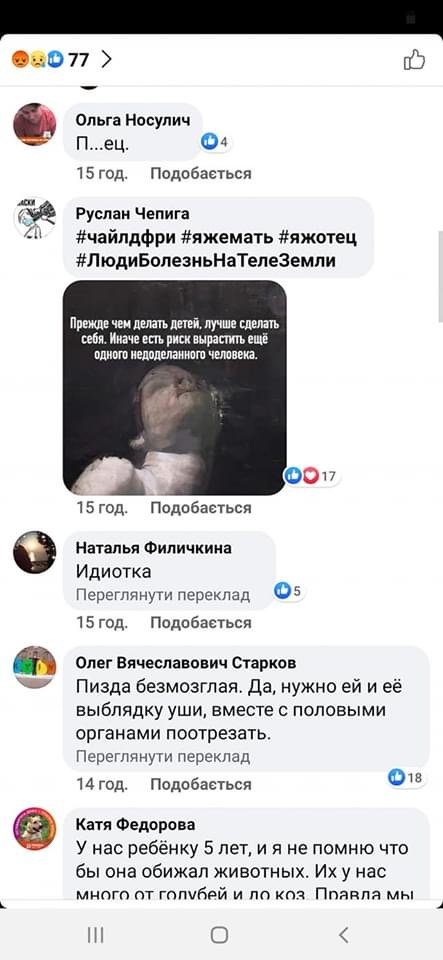Open the #ЛюдиБолезньНаТелеЗемли hashtag

[206, 260]
